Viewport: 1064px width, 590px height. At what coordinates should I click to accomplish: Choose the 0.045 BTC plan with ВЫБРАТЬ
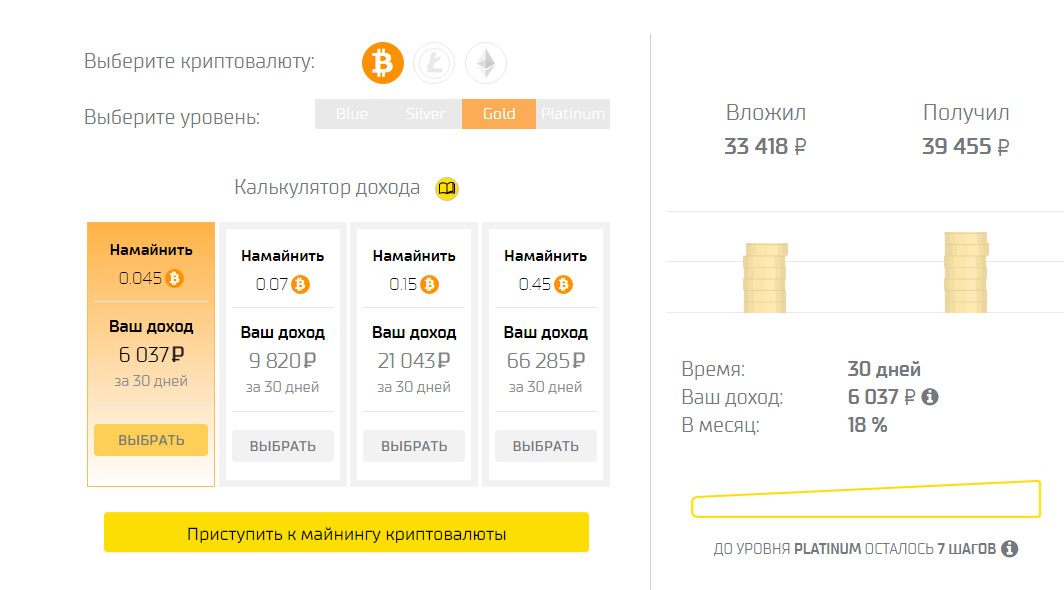pyautogui.click(x=151, y=440)
